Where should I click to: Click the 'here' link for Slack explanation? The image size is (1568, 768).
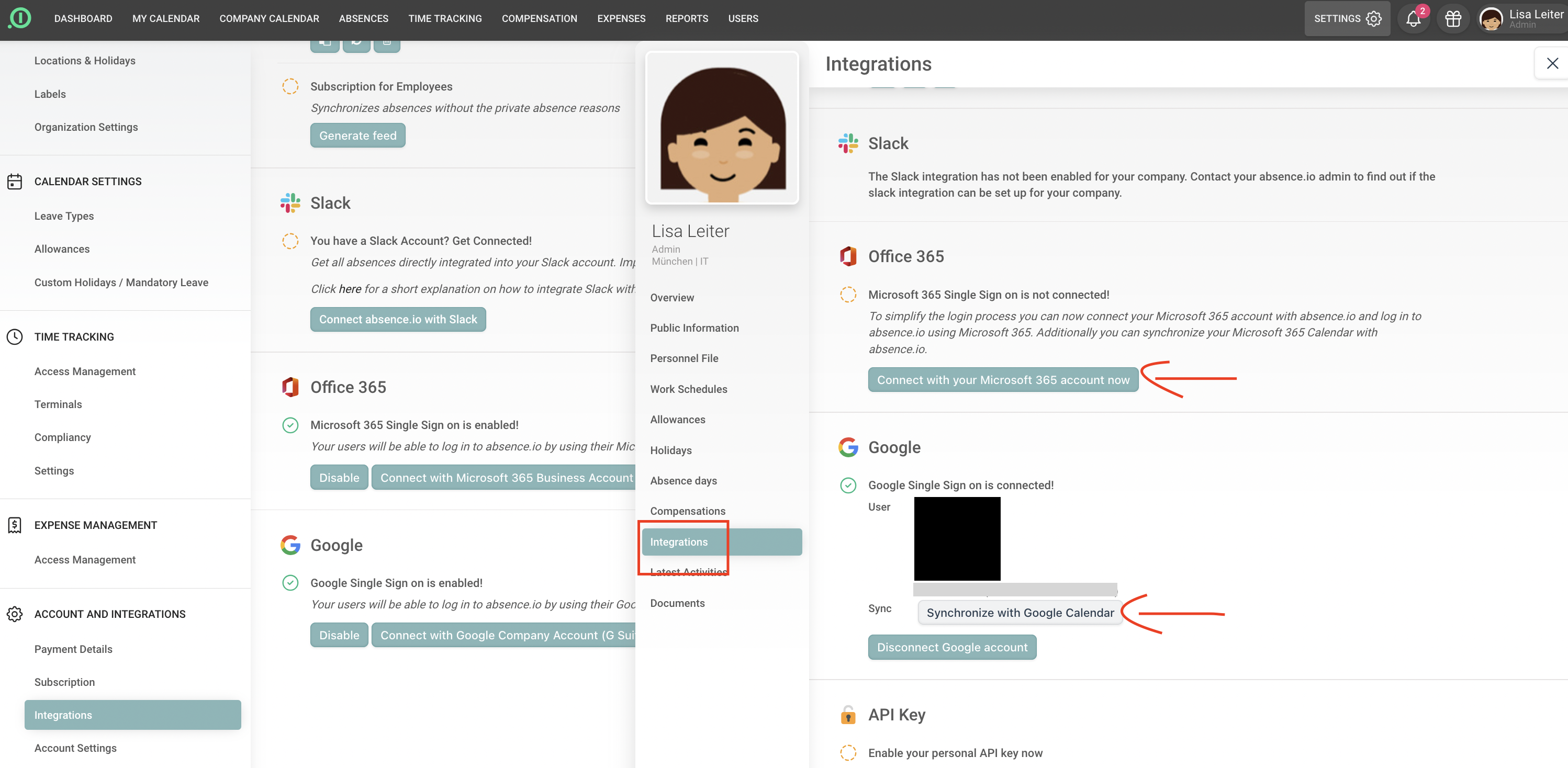point(350,289)
